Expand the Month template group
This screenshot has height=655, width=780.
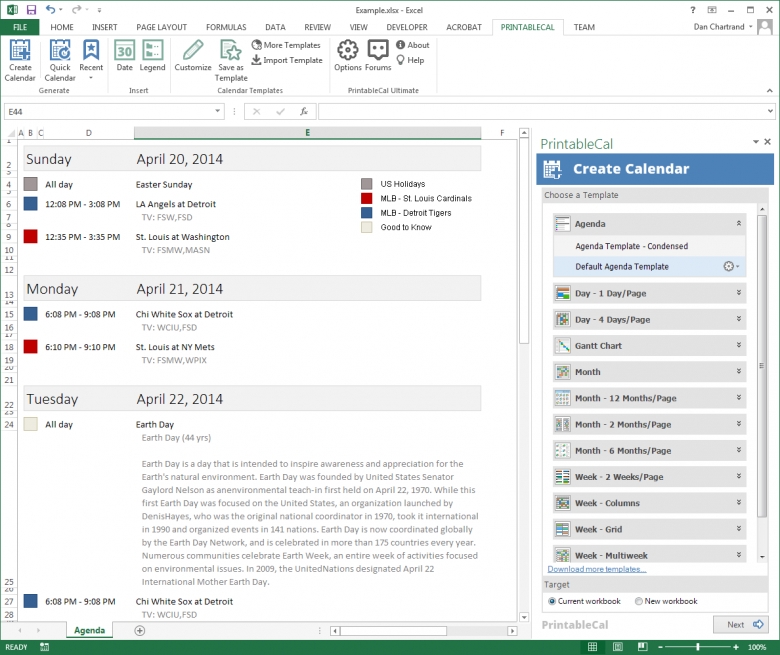[x=739, y=372]
